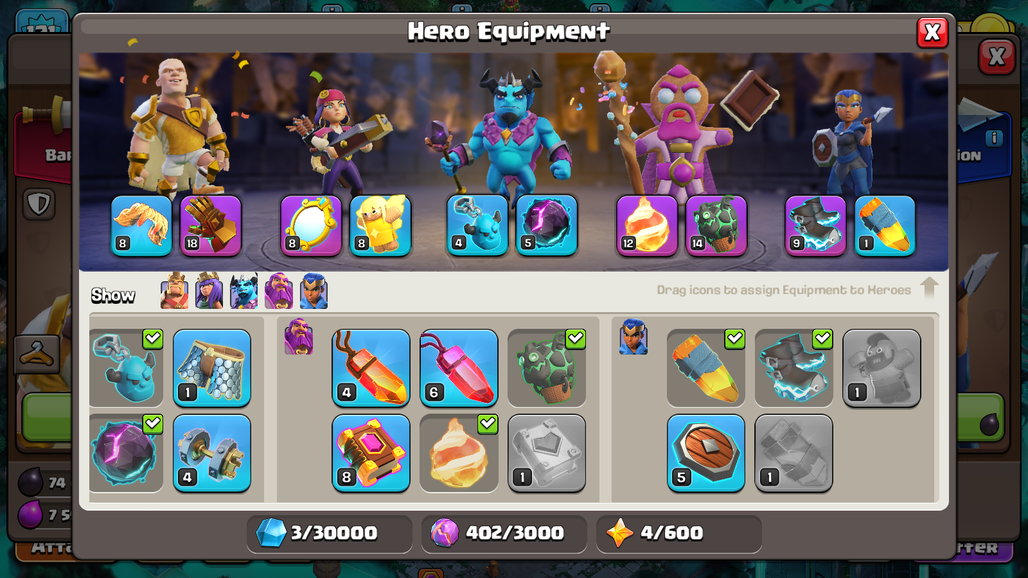The height and width of the screenshot is (578, 1028).
Task: Select the level 4 orange gem equipment
Action: pos(371,368)
